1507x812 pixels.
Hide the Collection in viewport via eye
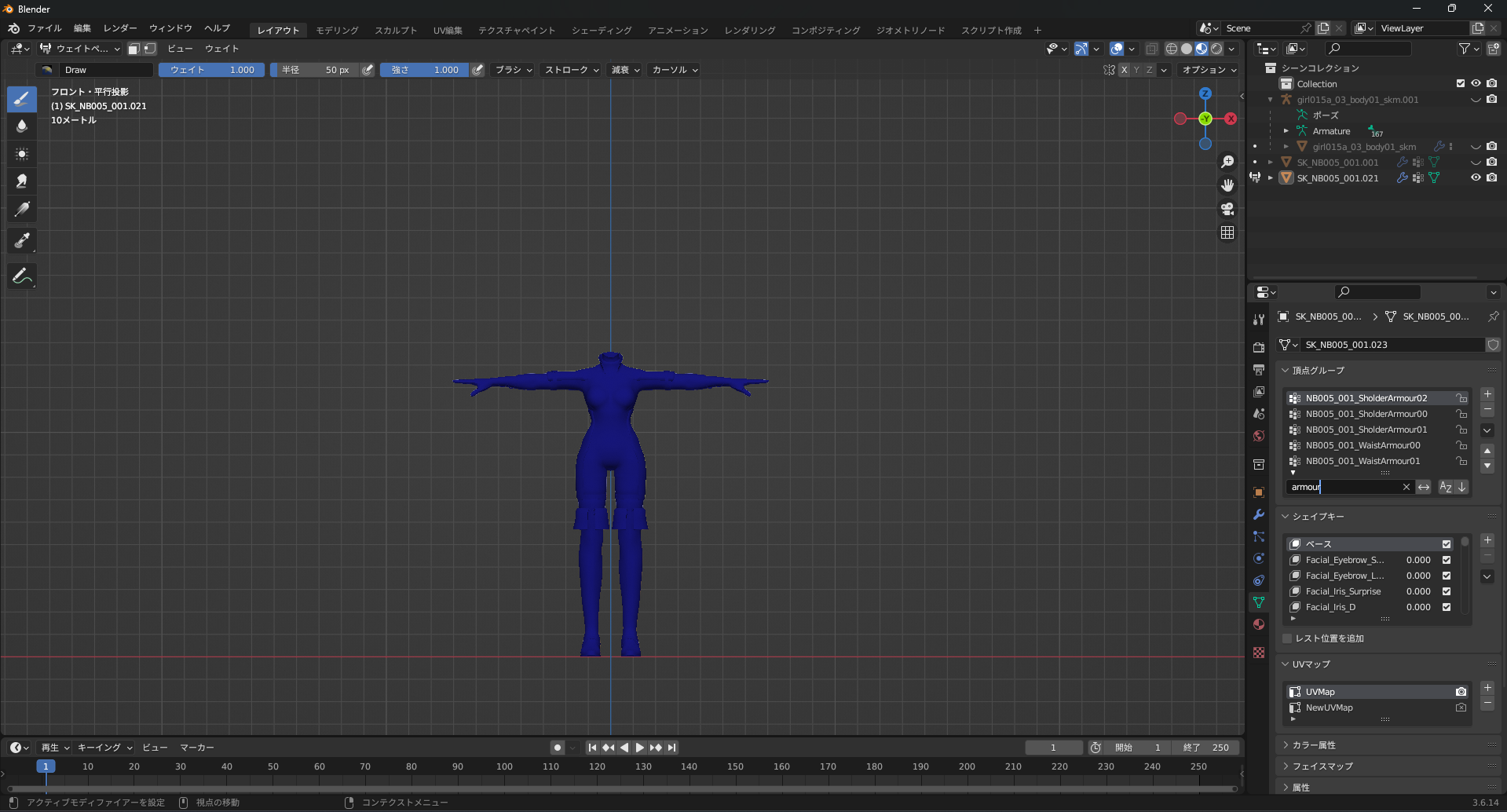1476,83
